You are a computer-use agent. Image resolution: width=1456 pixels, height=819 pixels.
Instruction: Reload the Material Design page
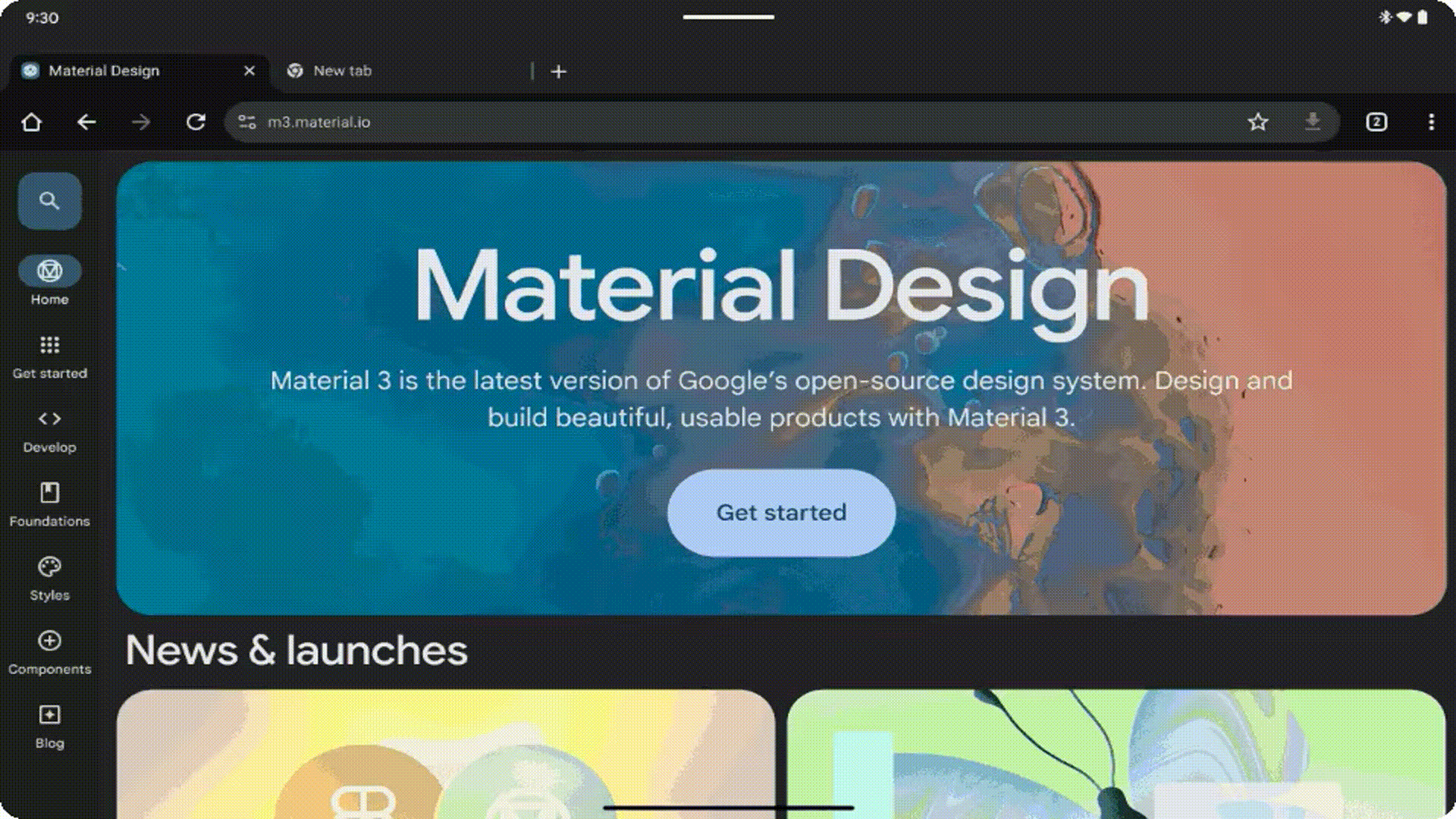tap(196, 121)
